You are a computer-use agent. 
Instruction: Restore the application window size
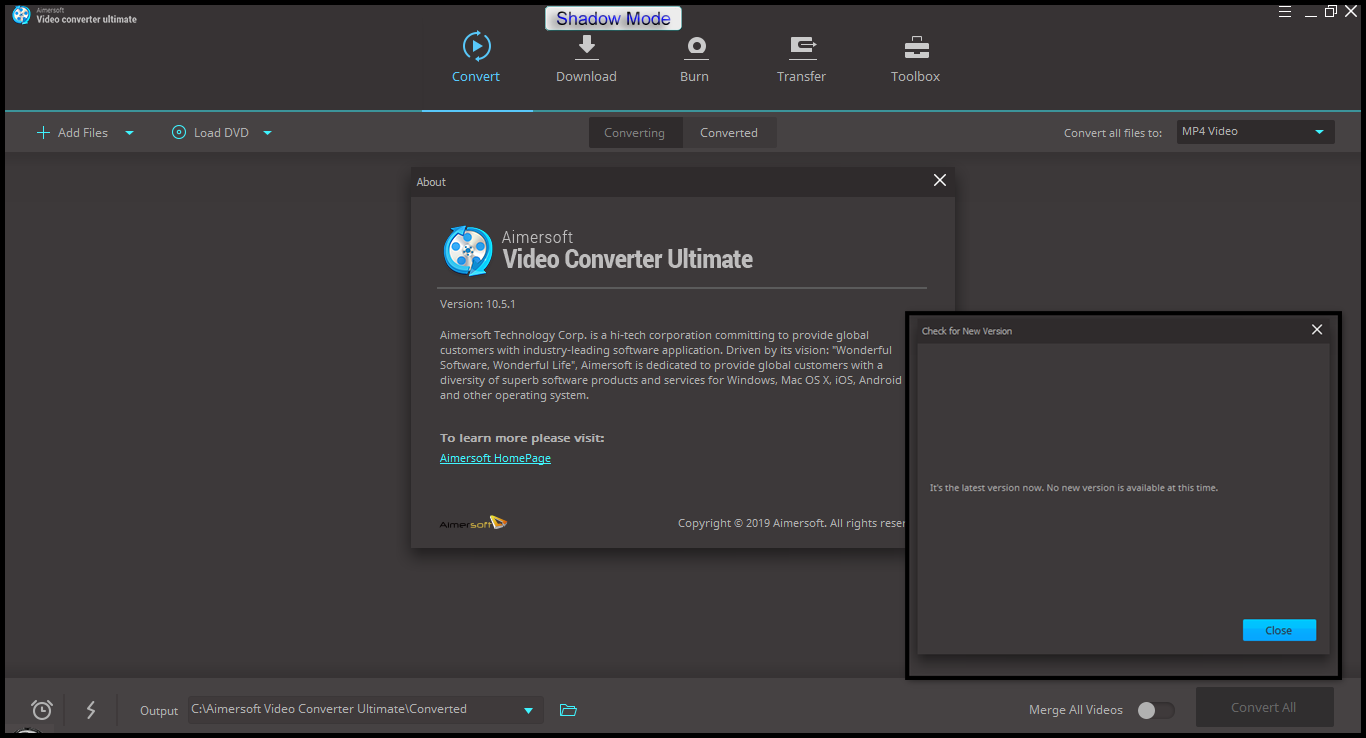(x=1331, y=11)
